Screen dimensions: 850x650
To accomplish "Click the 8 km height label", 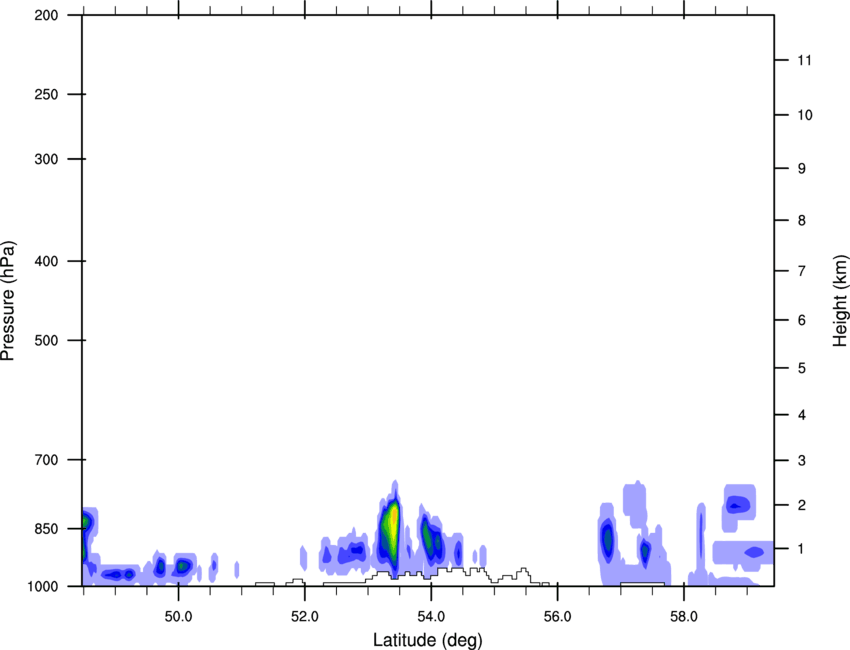I will 802,220.
